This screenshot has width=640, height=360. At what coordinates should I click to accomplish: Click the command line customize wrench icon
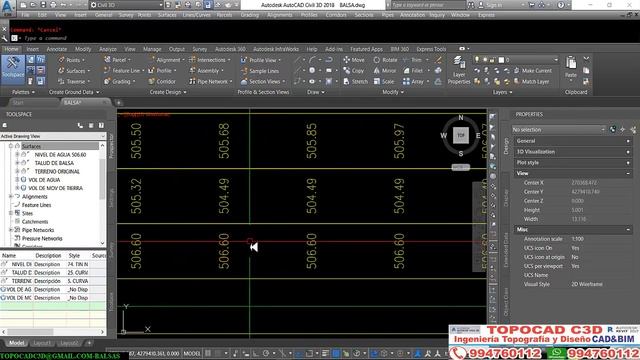click(4, 38)
